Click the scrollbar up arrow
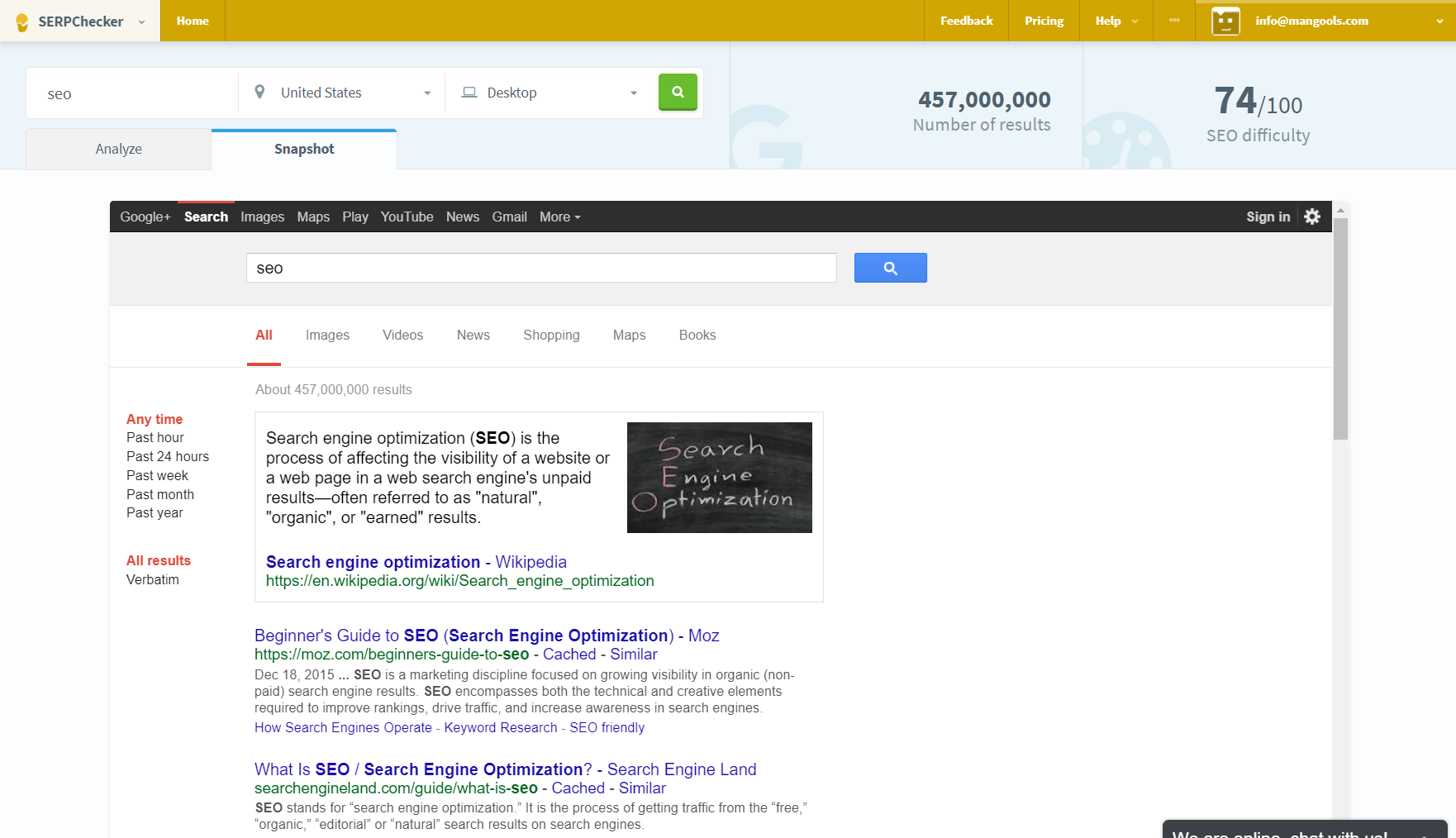 [x=1340, y=210]
